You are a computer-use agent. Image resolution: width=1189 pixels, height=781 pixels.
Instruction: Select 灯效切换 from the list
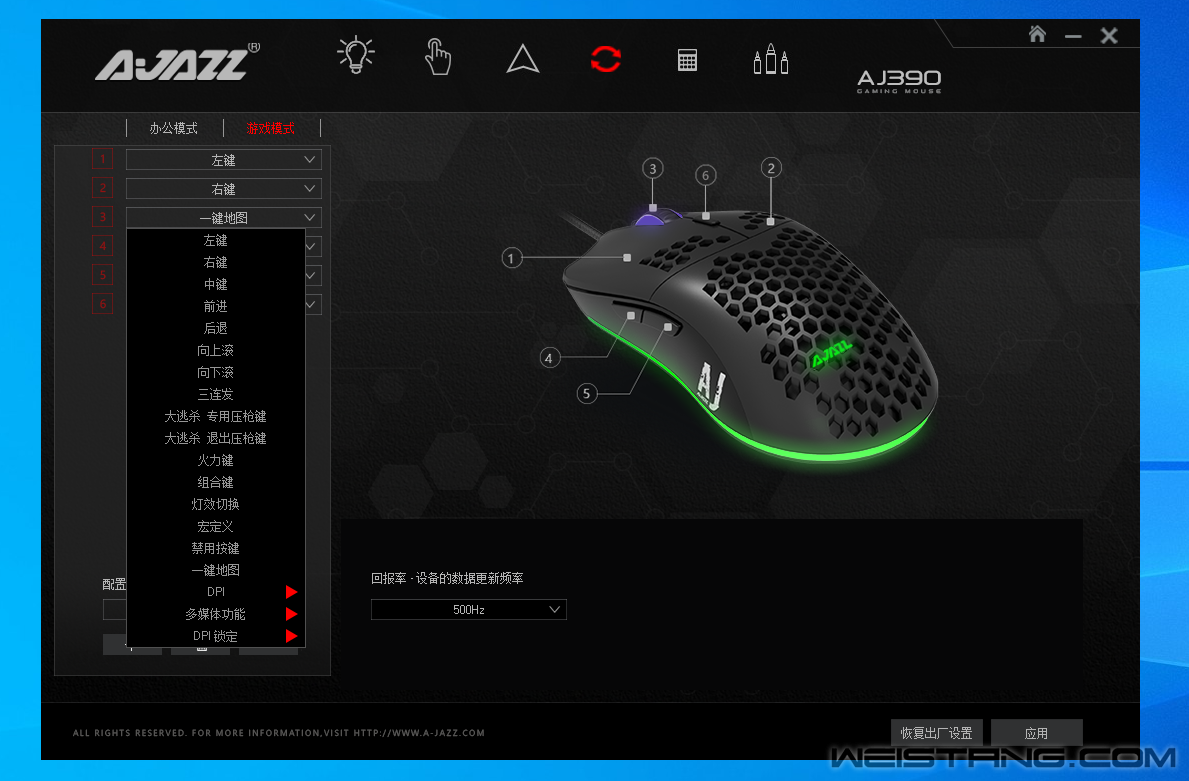(x=215, y=504)
